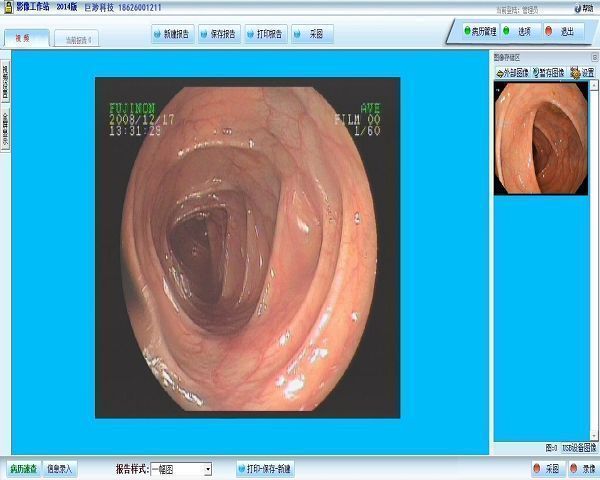Viewport: 600px width, 480px height.
Task: Click the red 退出 exit button
Action: coord(562,31)
